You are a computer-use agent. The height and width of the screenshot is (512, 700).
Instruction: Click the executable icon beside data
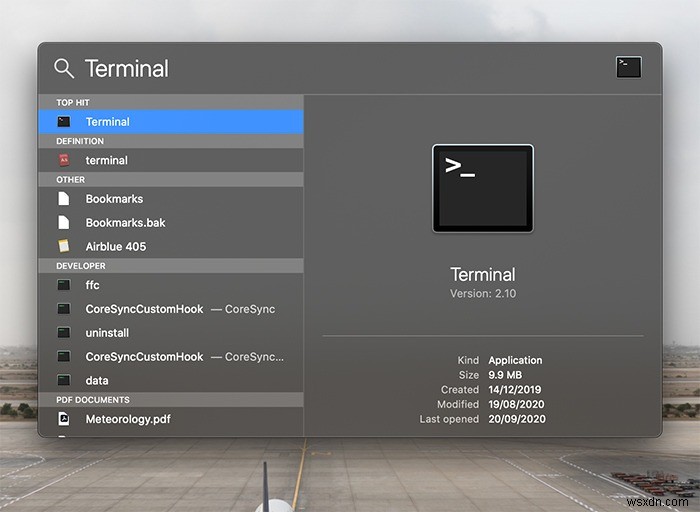[x=64, y=380]
